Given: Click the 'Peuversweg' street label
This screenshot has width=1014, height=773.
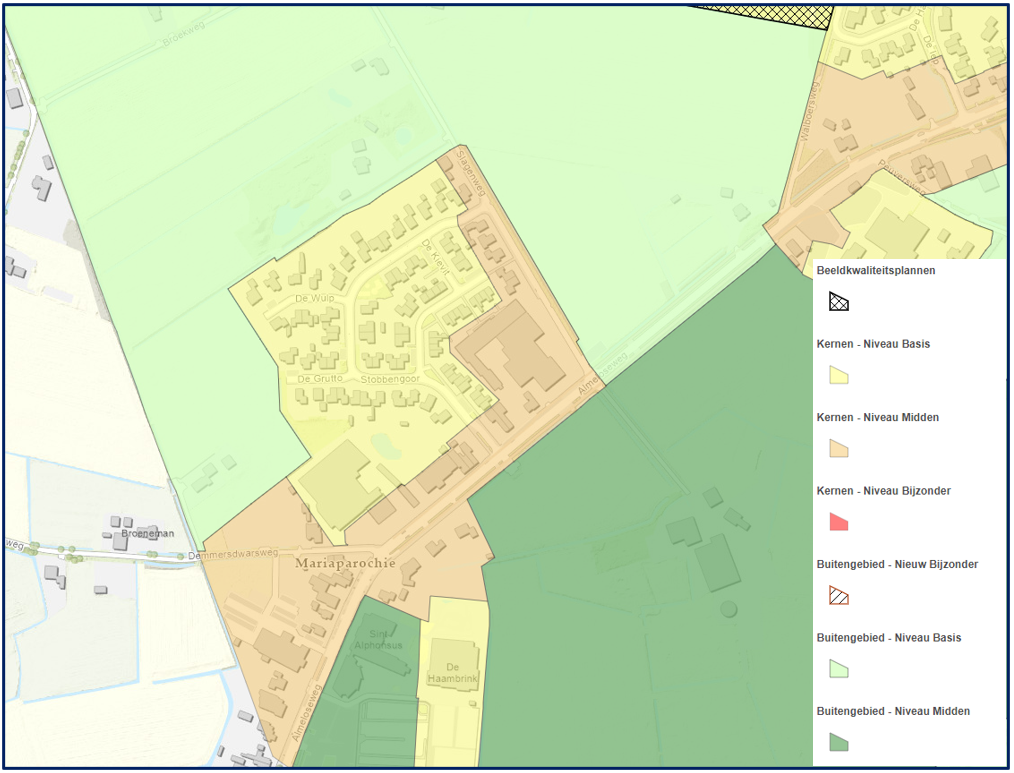Looking at the screenshot, I should click(901, 177).
